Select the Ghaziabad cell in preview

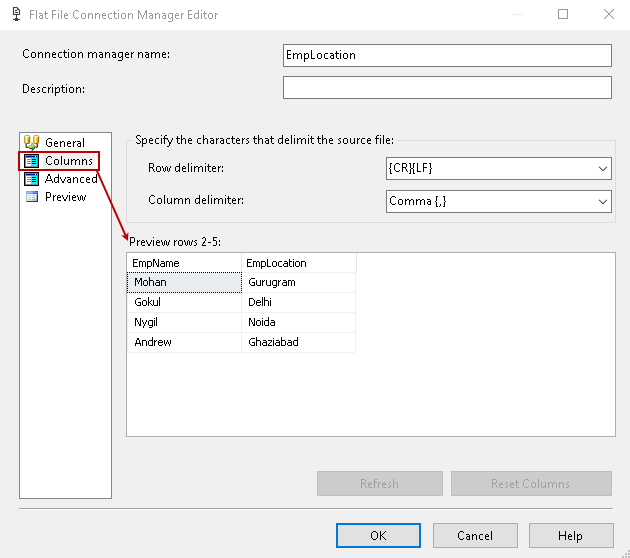pos(299,342)
